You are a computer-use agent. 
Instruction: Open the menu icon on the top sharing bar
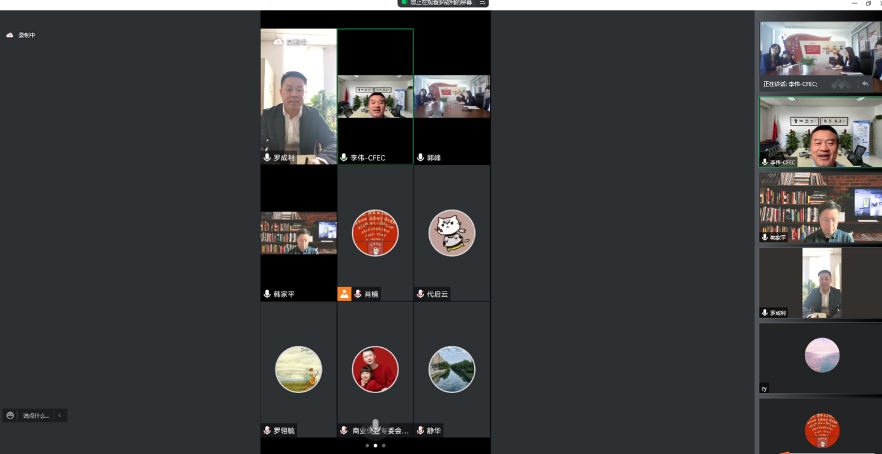point(482,3)
